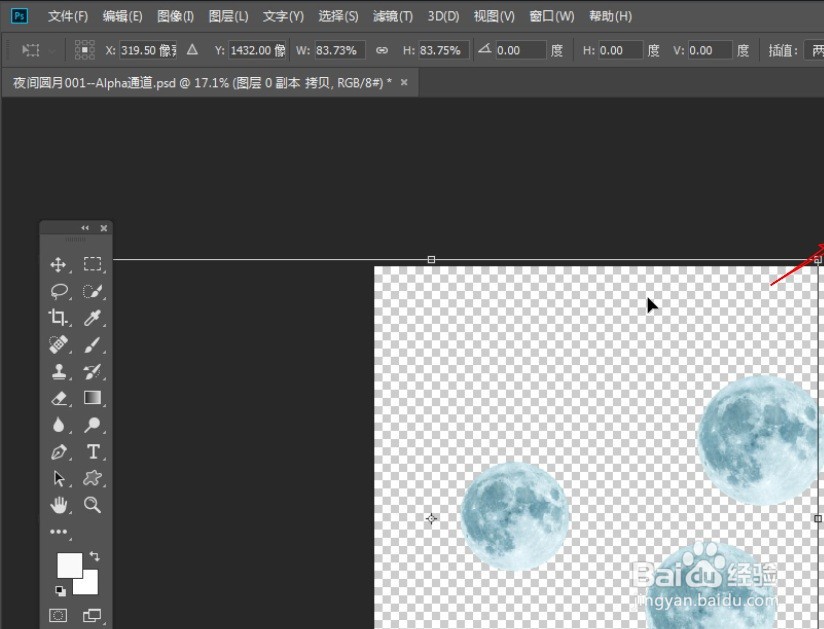
Task: Select the Move tool
Action: click(58, 264)
